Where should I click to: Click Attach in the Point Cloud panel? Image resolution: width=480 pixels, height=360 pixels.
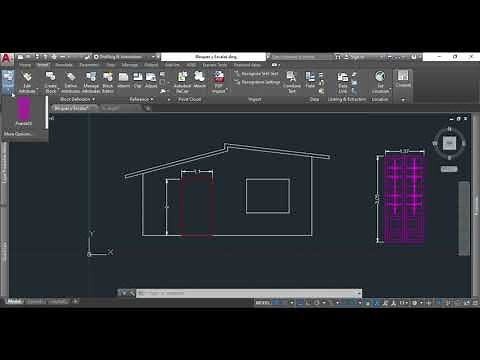[199, 81]
